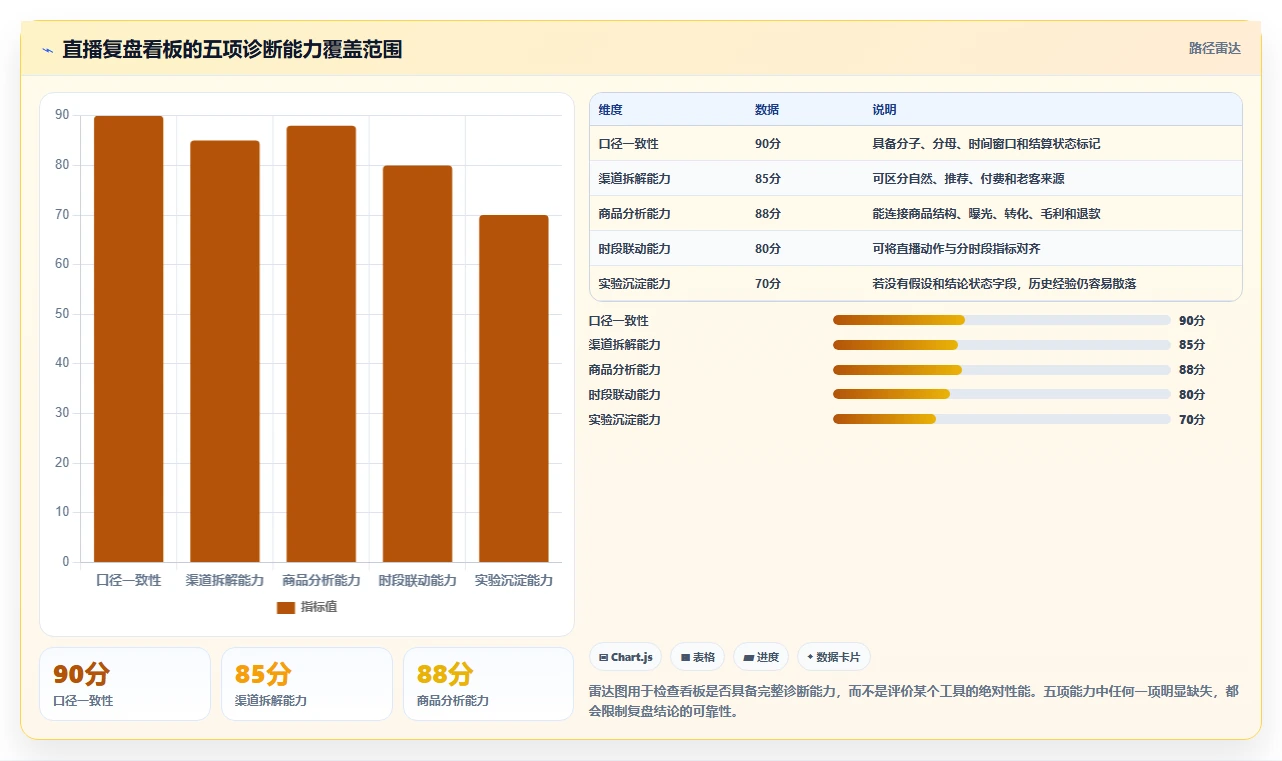Open the 85分 渠道拆解能力 data card
1282x761 pixels.
pos(307,684)
